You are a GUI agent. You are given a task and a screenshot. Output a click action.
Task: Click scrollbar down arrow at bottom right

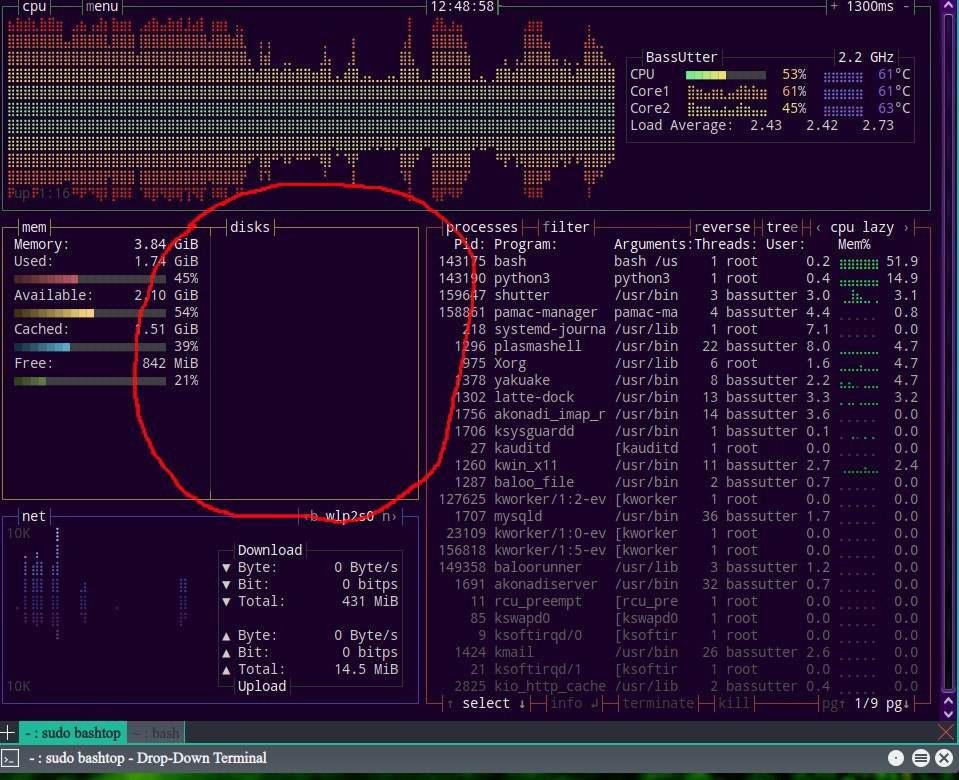[949, 713]
